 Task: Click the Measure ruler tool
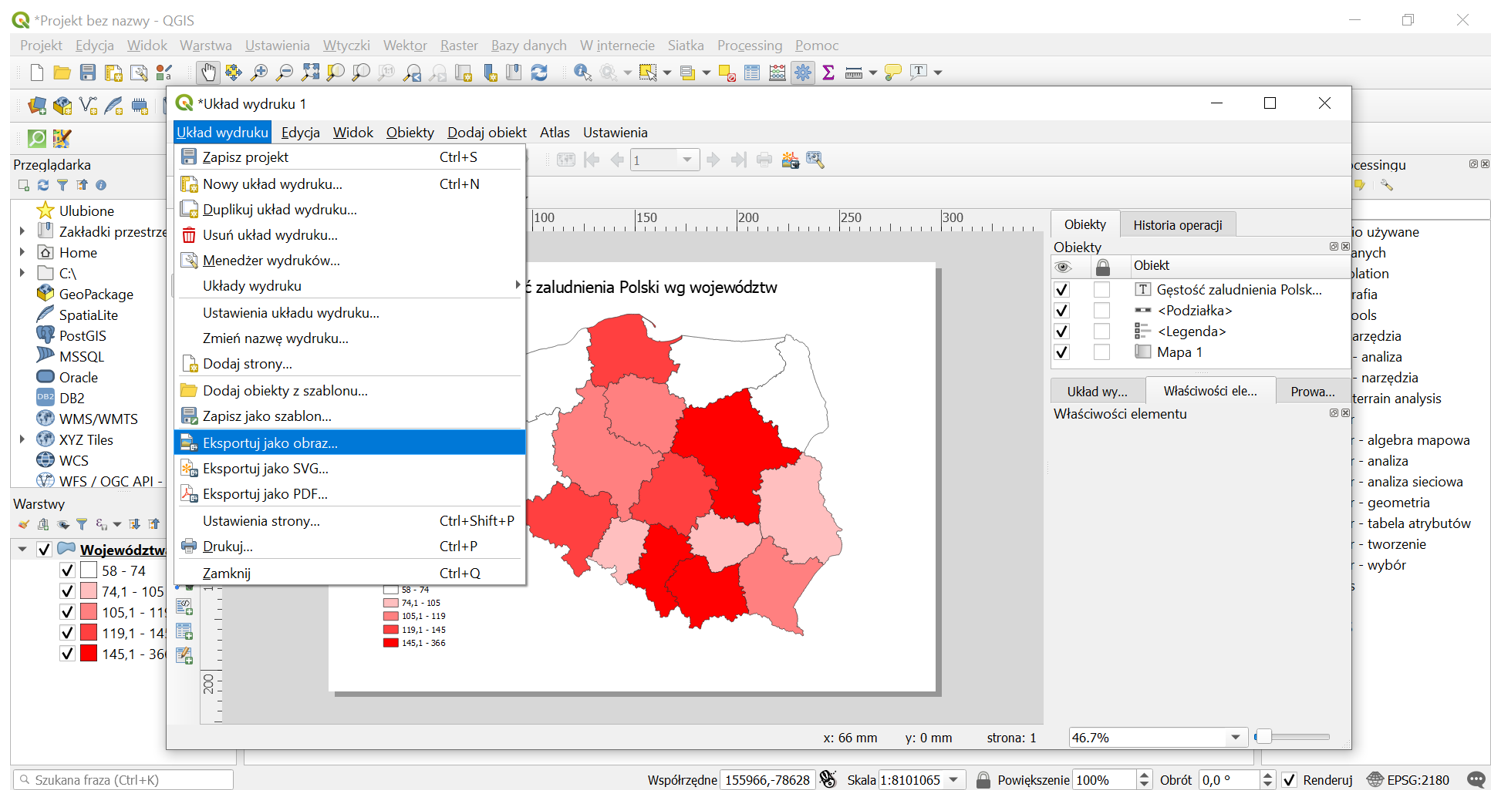[853, 72]
